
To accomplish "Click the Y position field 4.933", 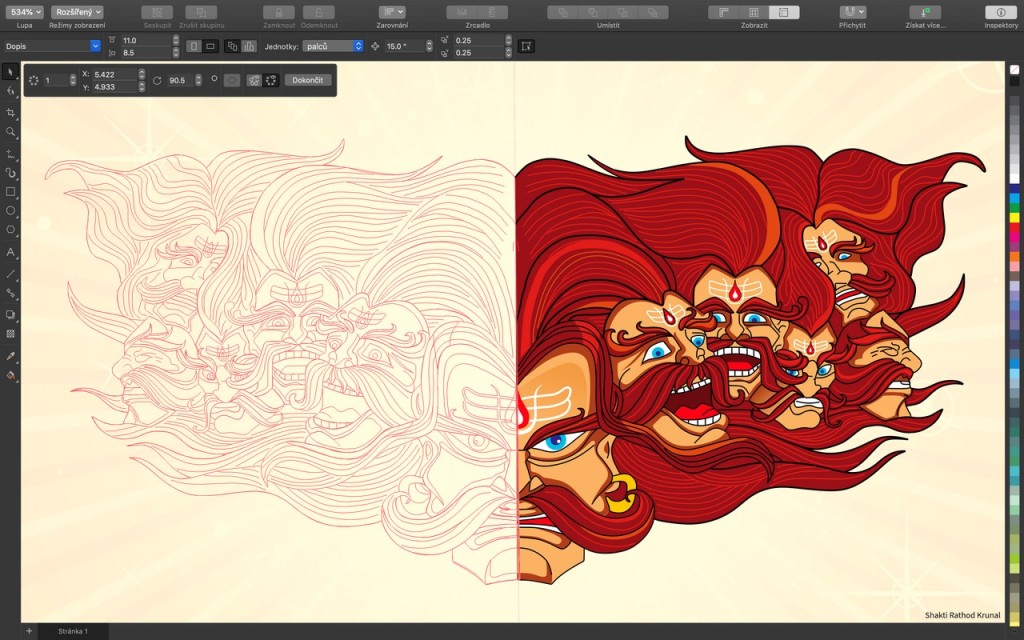I will (115, 87).
